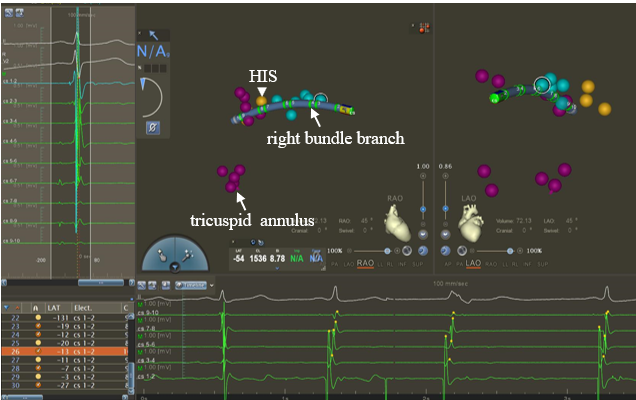Image resolution: width=636 pixels, height=400 pixels.
Task: Select point row 27 with LAT -11
Action: 65,360
